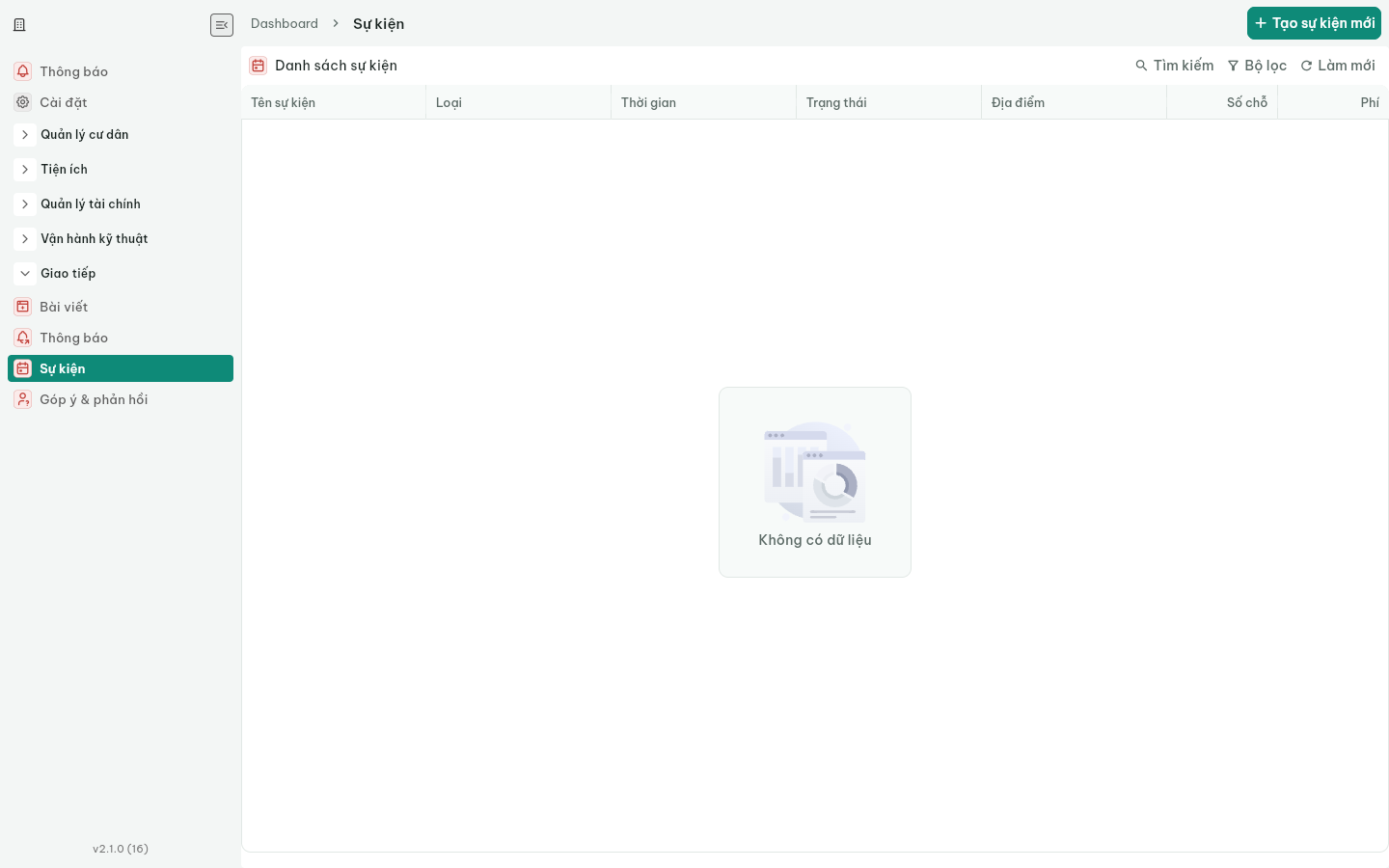Click the magnifier search icon
This screenshot has width=1389, height=868.
pos(1141,66)
